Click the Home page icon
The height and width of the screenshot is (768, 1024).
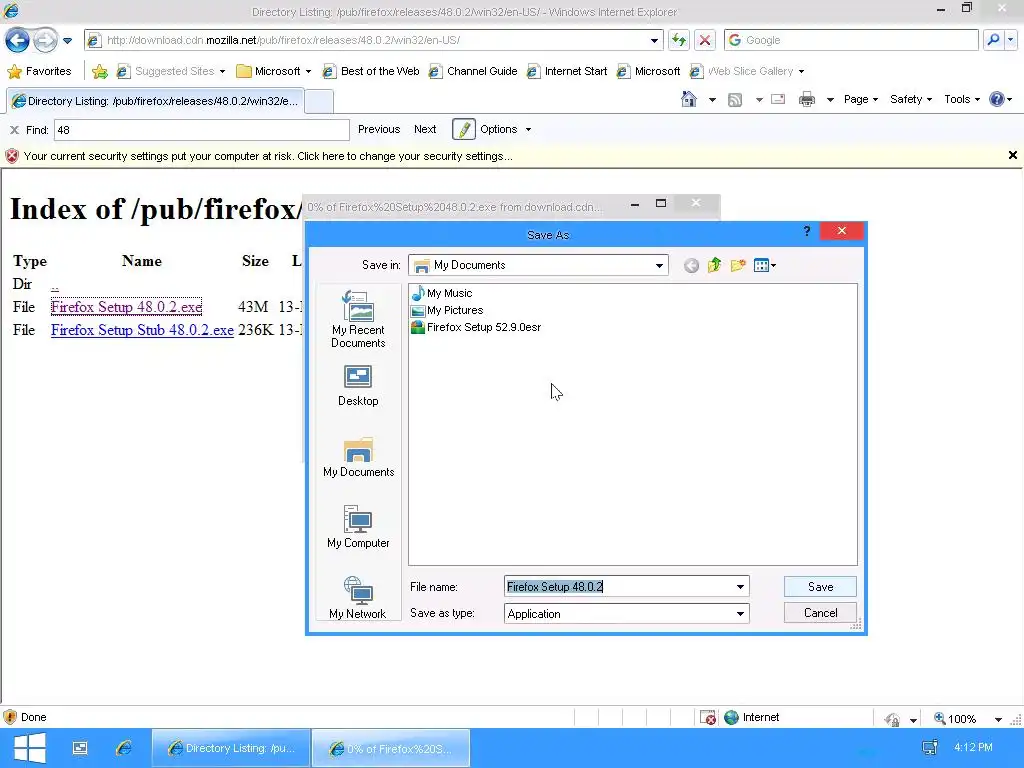tap(689, 99)
